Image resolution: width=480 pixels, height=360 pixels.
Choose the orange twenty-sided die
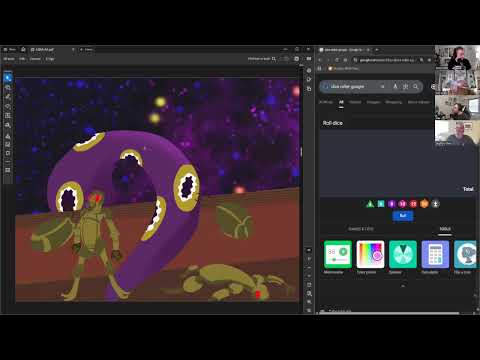click(x=424, y=204)
